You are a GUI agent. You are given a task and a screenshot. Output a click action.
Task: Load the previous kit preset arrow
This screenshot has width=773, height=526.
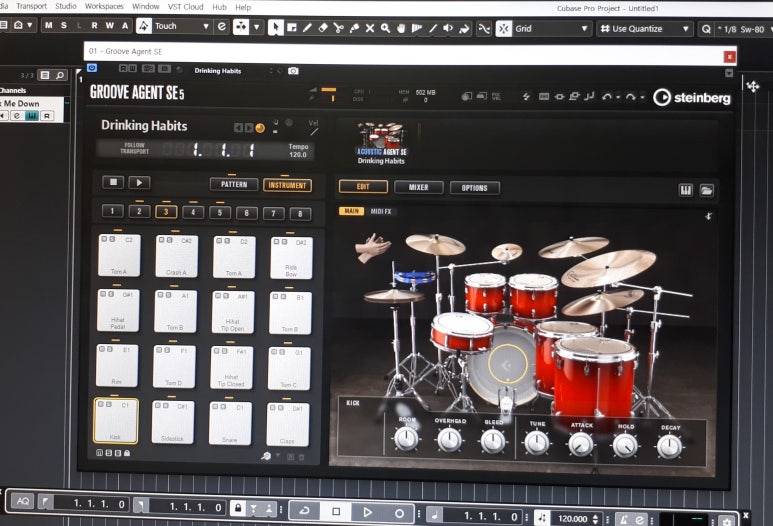pos(238,128)
